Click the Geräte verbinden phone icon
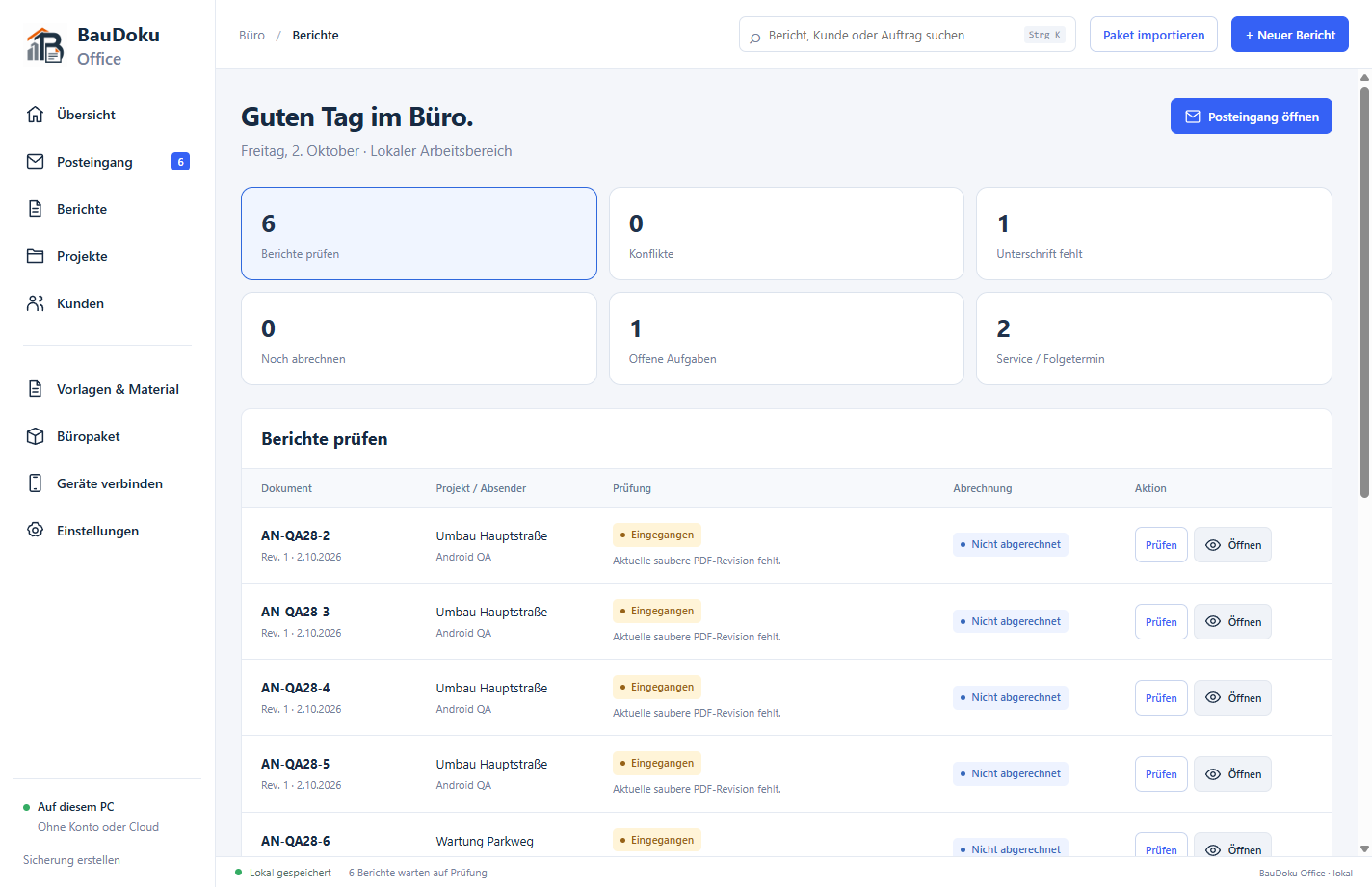This screenshot has height=887, width=1372. tap(36, 483)
